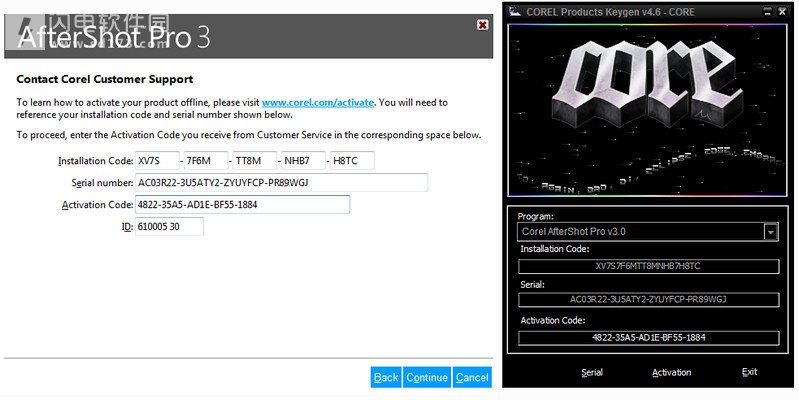Close the COREL Products Keygen window
799x400 pixels.
tap(782, 11)
